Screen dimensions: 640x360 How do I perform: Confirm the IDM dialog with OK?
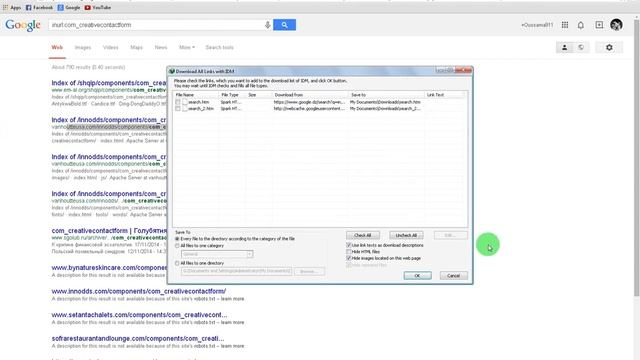tap(417, 276)
